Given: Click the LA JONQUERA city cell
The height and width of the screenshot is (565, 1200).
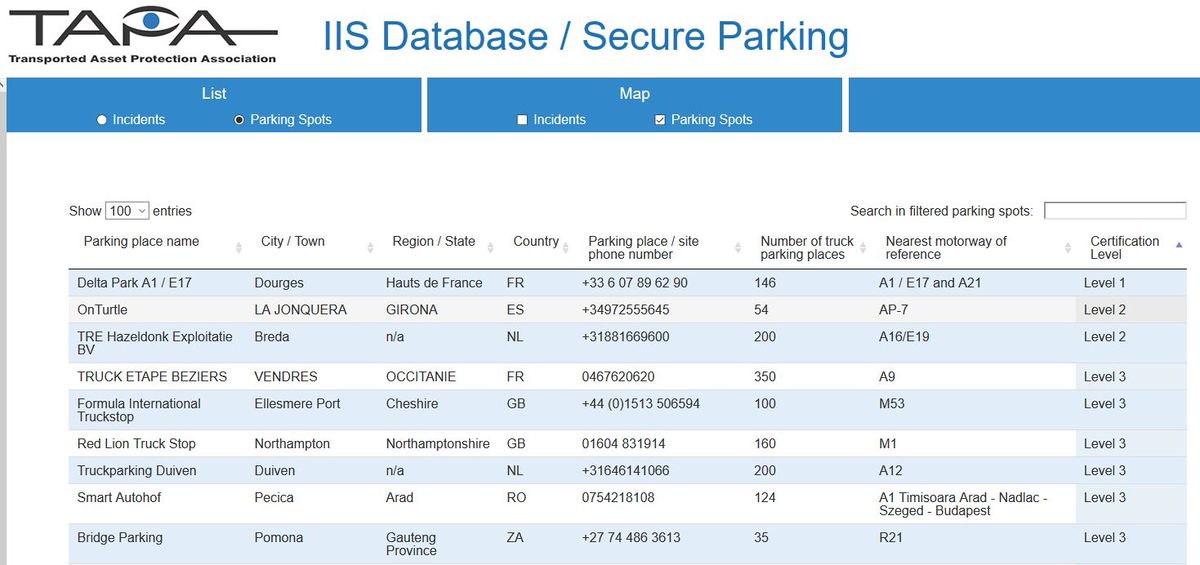Looking at the screenshot, I should point(301,310).
